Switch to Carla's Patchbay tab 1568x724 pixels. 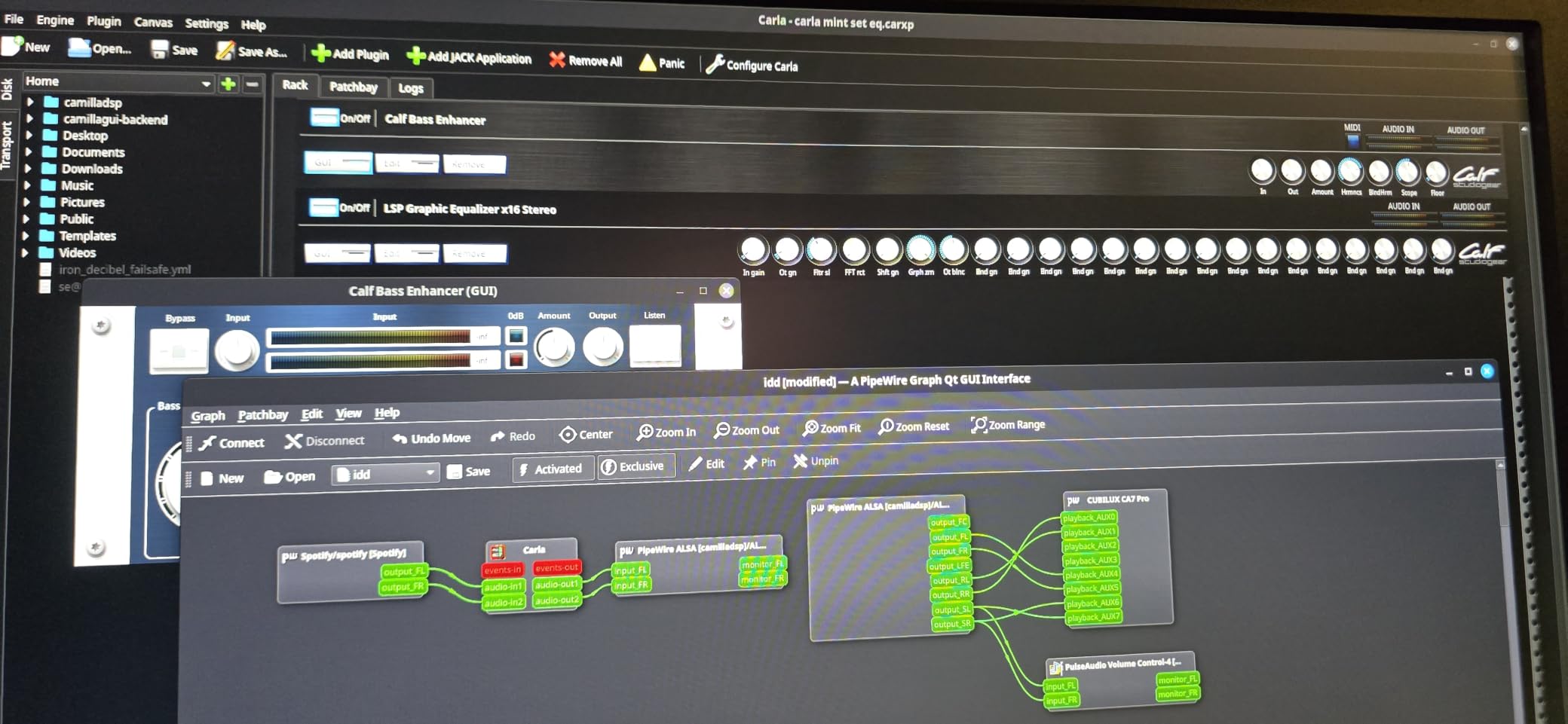(354, 87)
